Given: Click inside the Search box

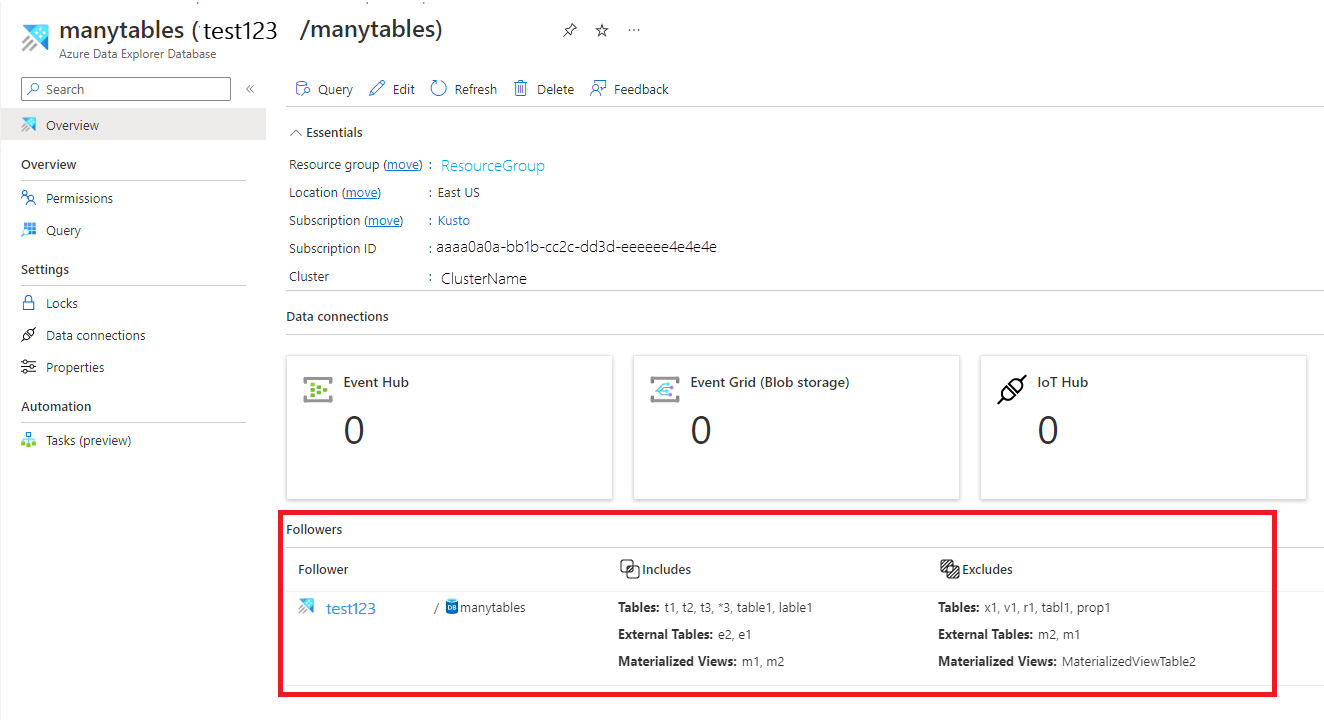Looking at the screenshot, I should pos(125,89).
